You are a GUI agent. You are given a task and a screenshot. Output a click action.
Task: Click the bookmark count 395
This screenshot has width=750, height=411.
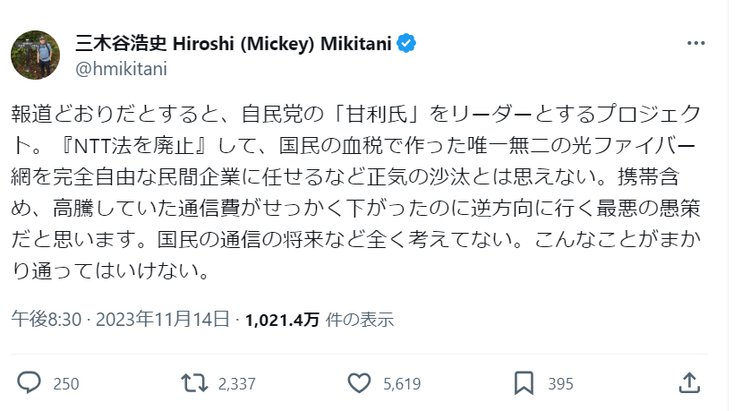click(561, 383)
